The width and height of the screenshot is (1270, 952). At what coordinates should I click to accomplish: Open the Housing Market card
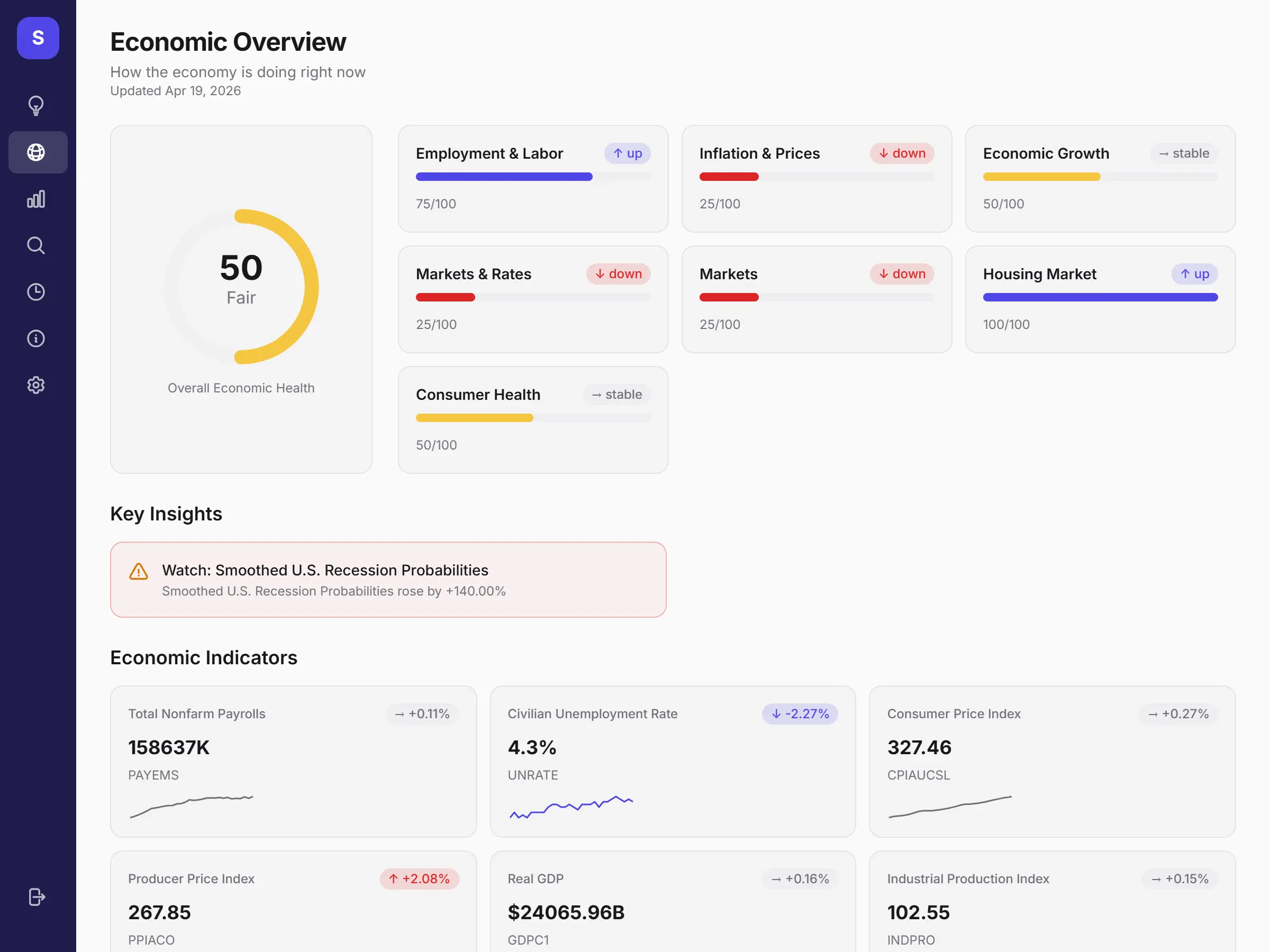1100,299
